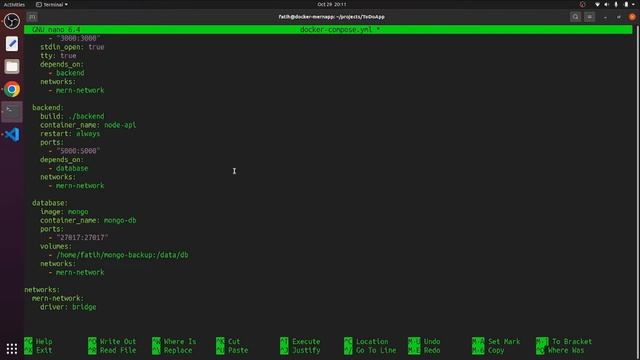
Task: Open the clock showing Oct 29 20:11
Action: [332, 4]
